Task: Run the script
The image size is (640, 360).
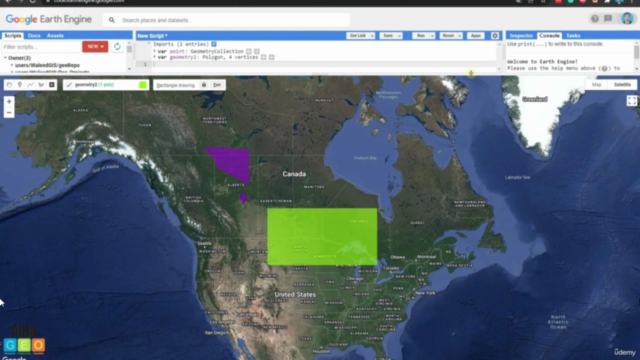Action: [x=421, y=36]
